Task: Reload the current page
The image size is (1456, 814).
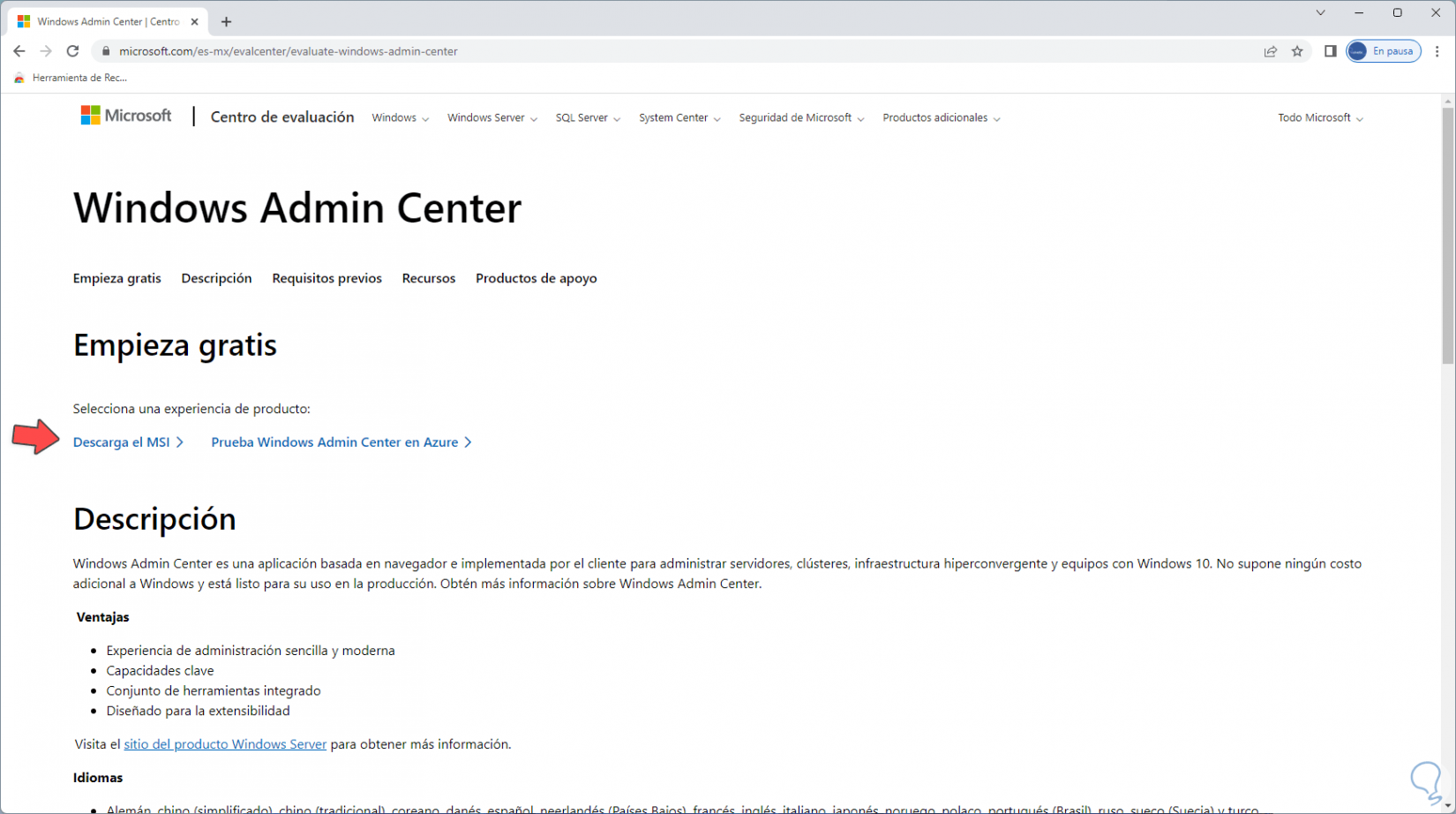Action: coord(72,51)
